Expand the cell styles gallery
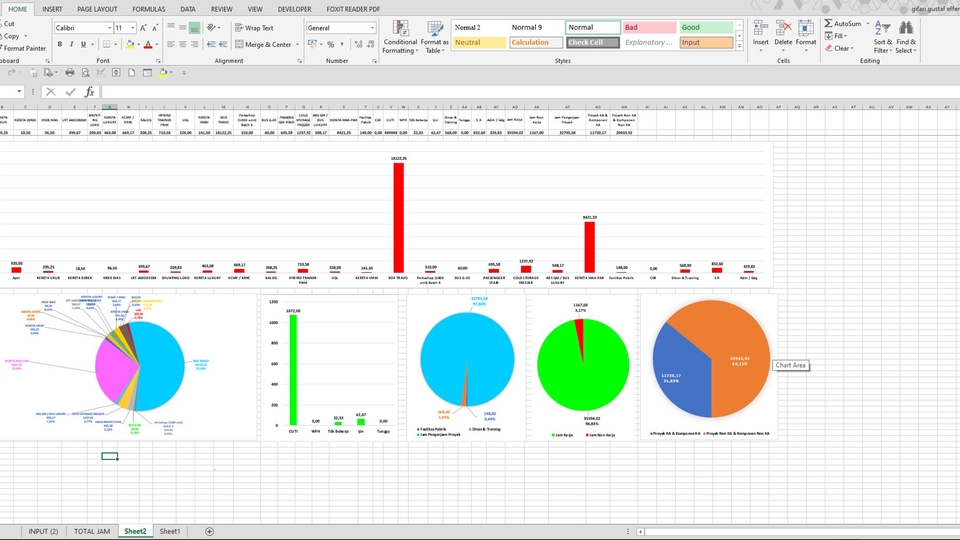The width and height of the screenshot is (960, 540). 739,46
